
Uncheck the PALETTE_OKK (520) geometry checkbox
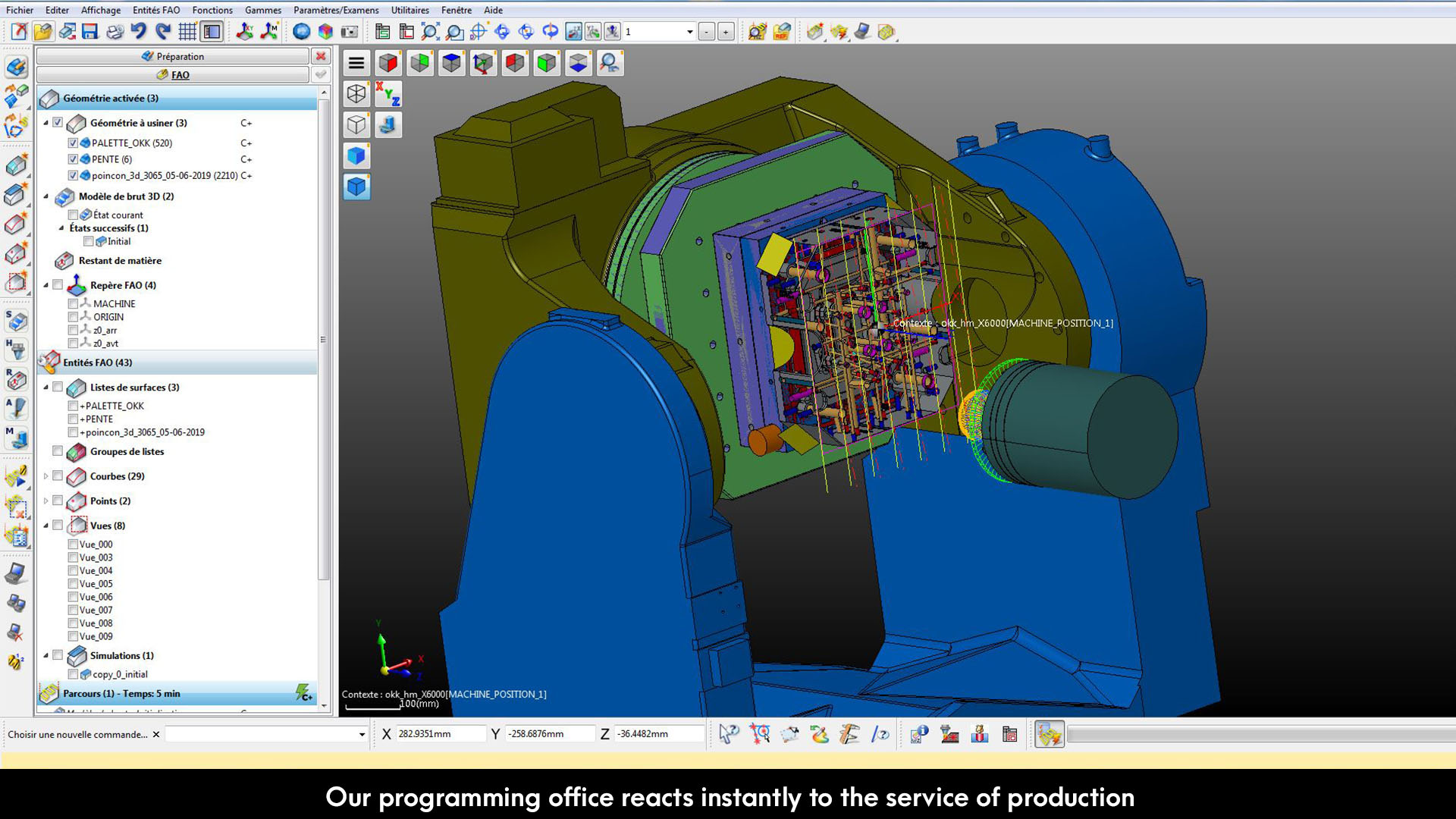coord(73,143)
